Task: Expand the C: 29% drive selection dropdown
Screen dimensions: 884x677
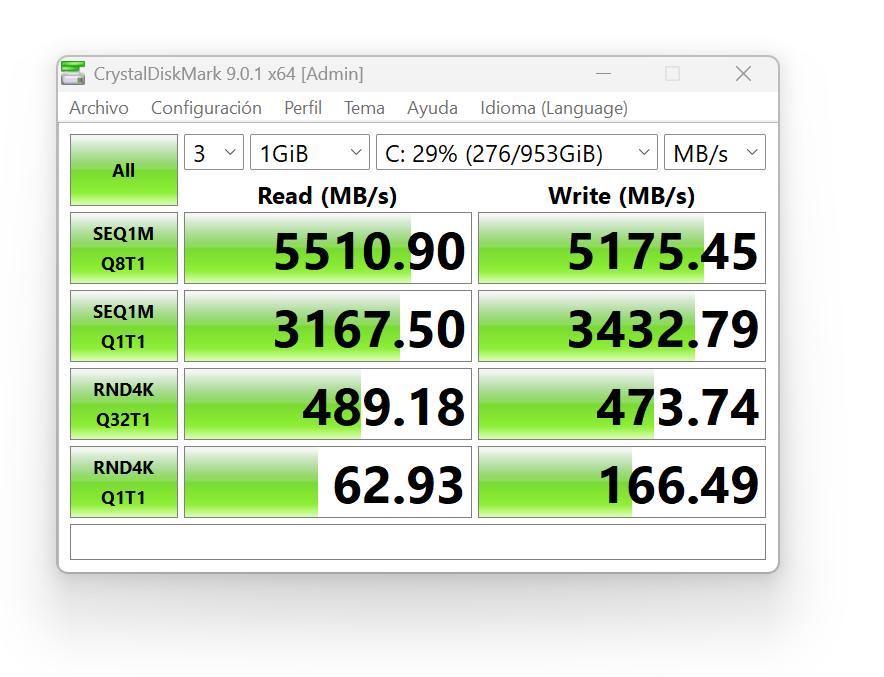Action: pos(517,152)
